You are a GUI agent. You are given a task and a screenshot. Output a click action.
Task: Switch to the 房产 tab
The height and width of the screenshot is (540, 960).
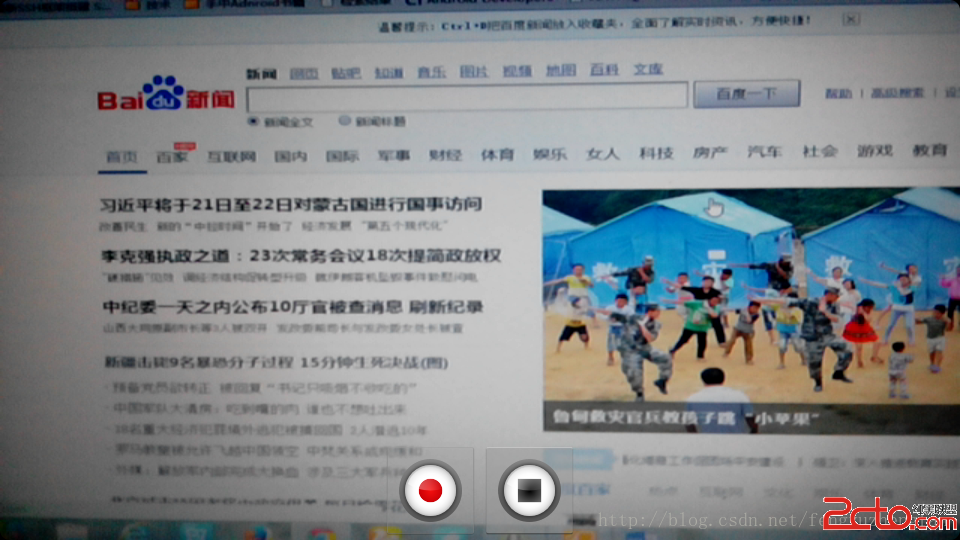710,152
